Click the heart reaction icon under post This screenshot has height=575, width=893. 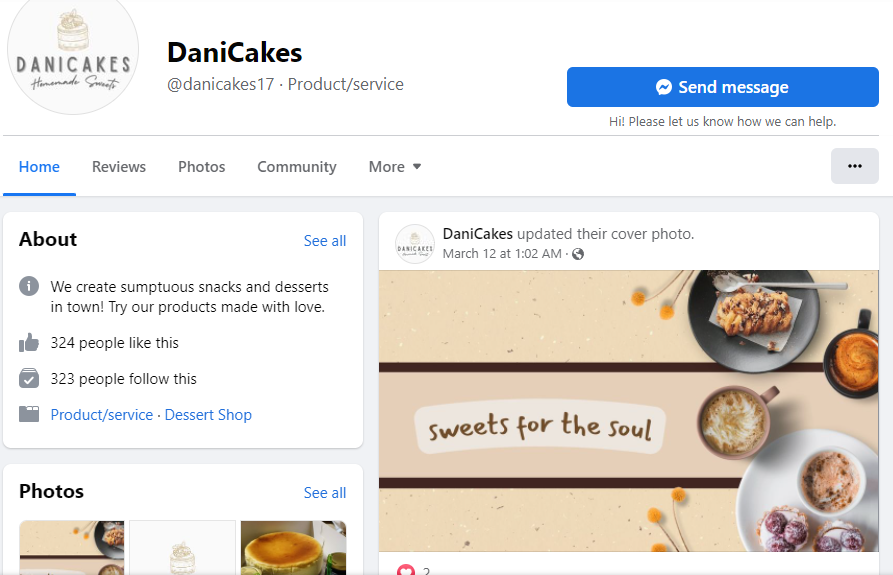(406, 571)
